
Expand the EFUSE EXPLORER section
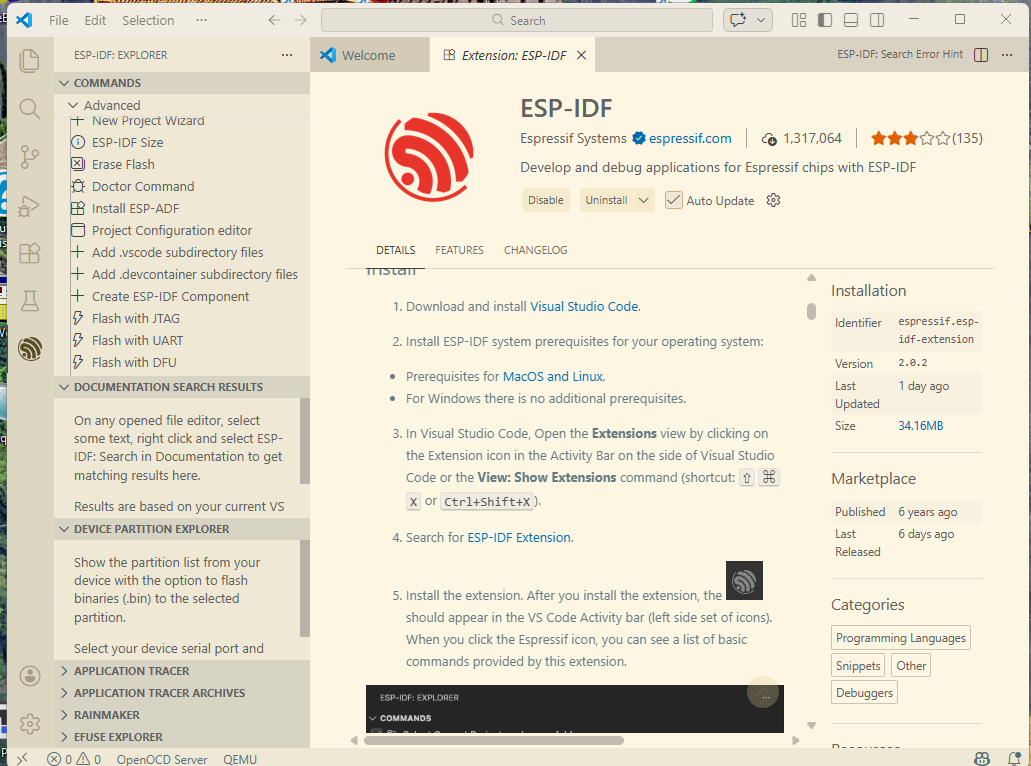point(181,736)
